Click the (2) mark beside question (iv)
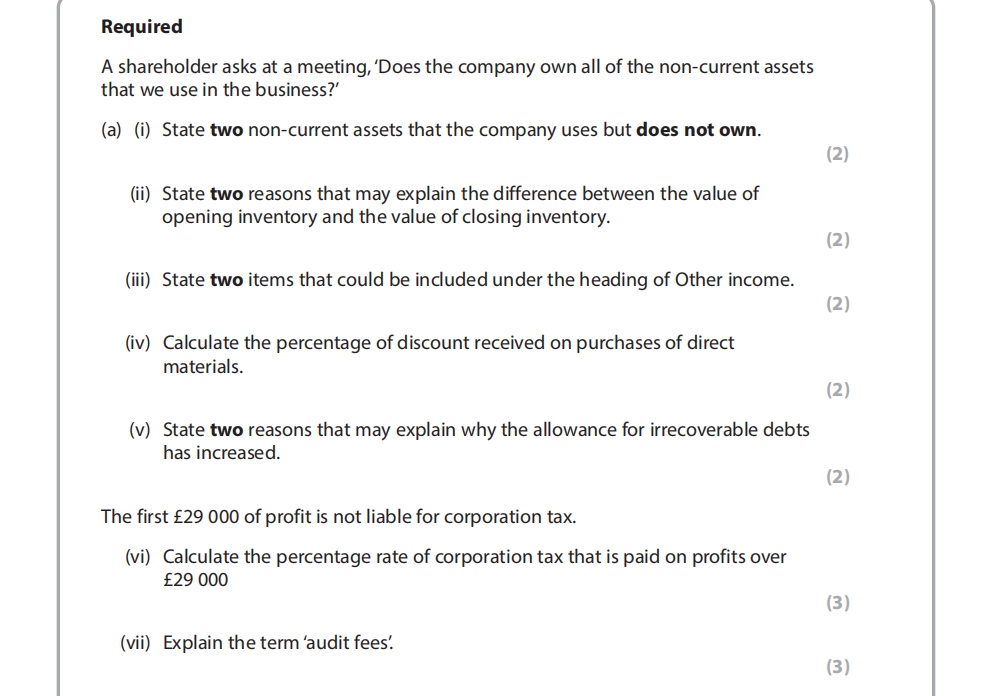The width and height of the screenshot is (992, 696). click(837, 390)
